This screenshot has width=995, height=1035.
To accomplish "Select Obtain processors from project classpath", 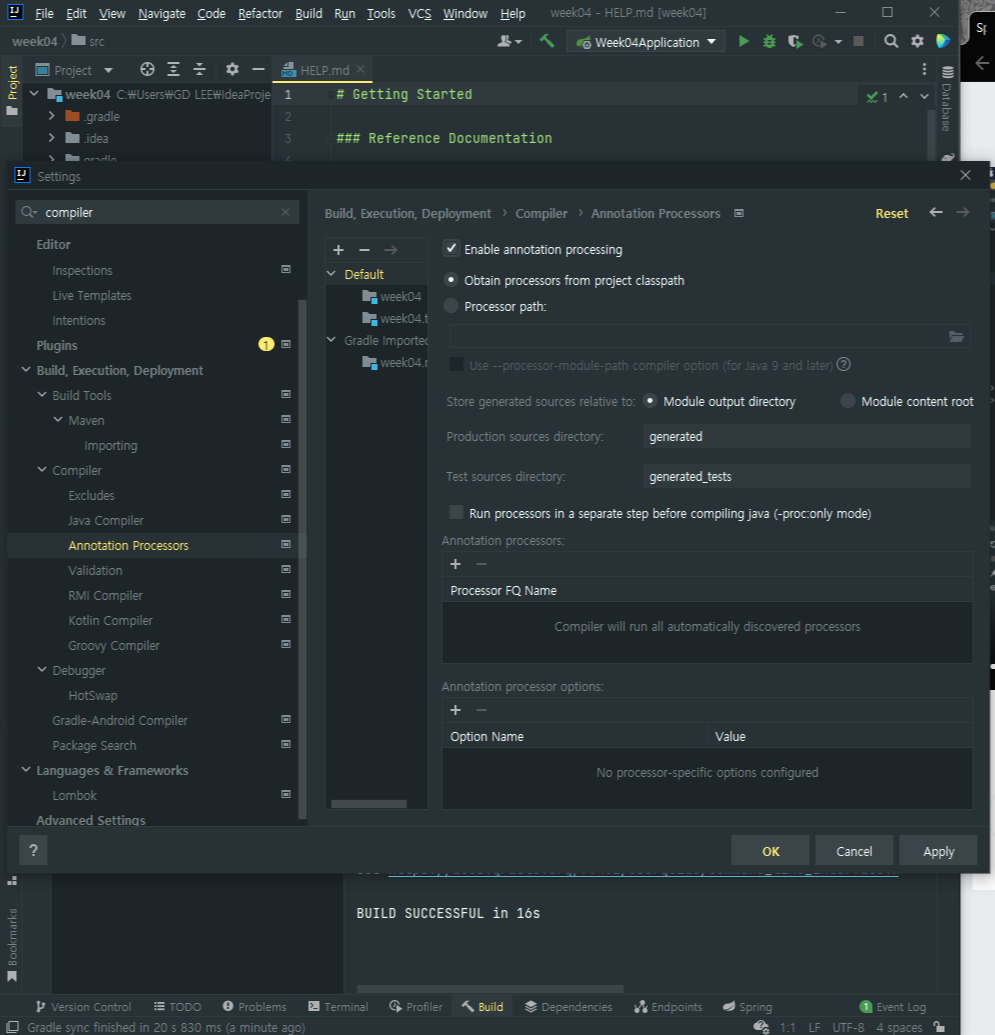I will 451,280.
